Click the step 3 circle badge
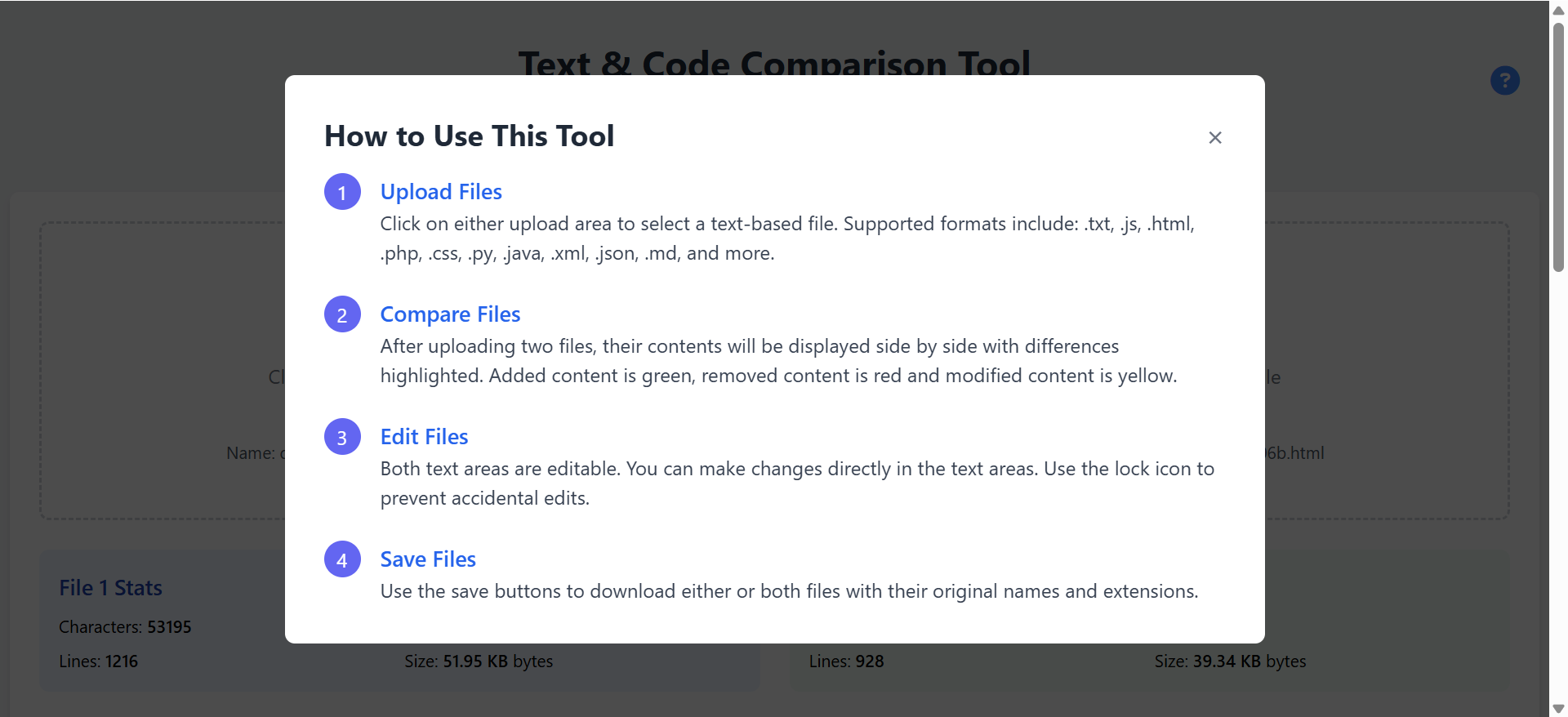The width and height of the screenshot is (1568, 717). tap(342, 436)
